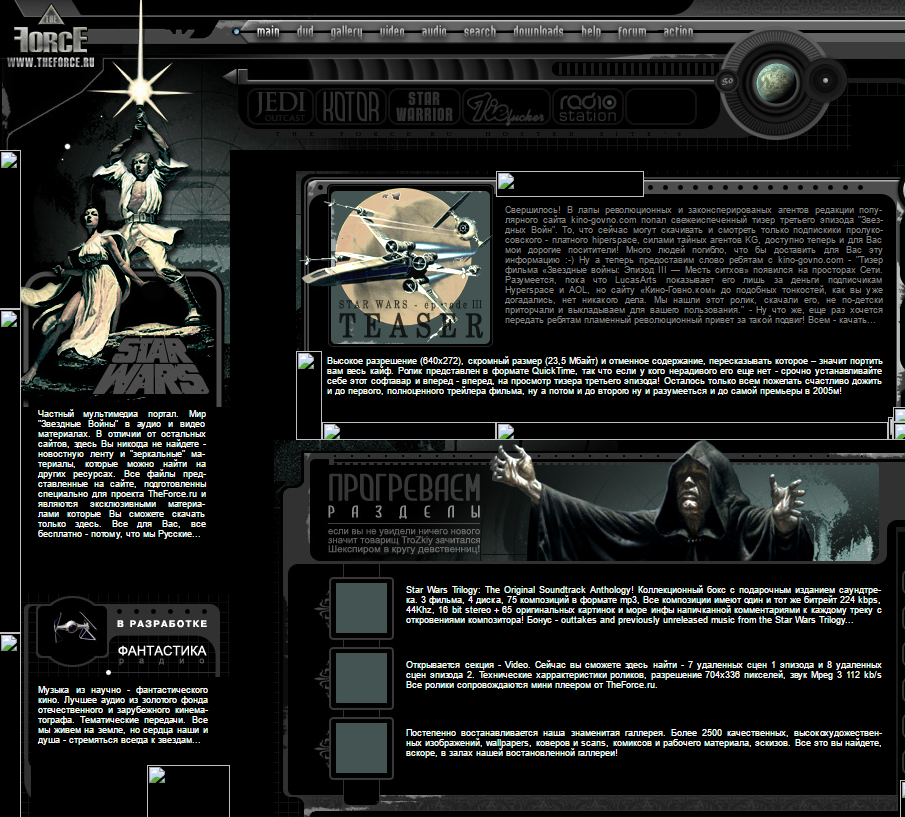Click the Музыка из научно-фантастического кино text

point(123,715)
